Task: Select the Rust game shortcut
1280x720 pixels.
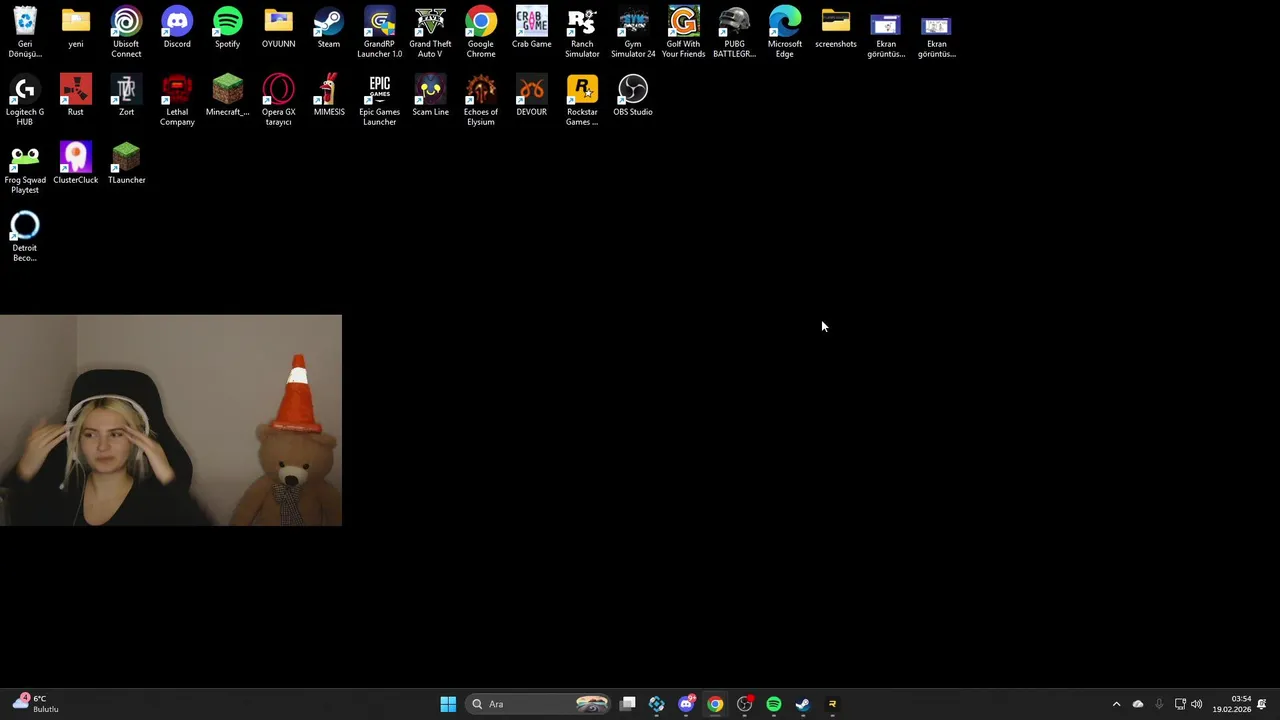Action: [x=76, y=96]
